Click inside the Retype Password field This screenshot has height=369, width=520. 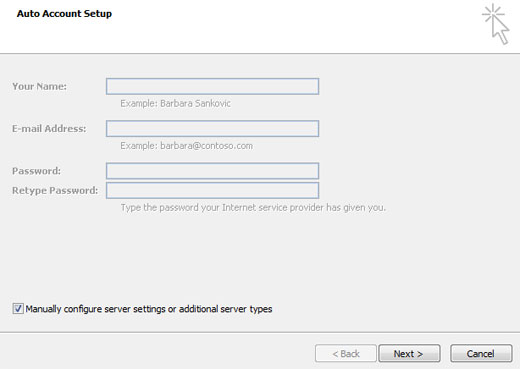pyautogui.click(x=212, y=190)
